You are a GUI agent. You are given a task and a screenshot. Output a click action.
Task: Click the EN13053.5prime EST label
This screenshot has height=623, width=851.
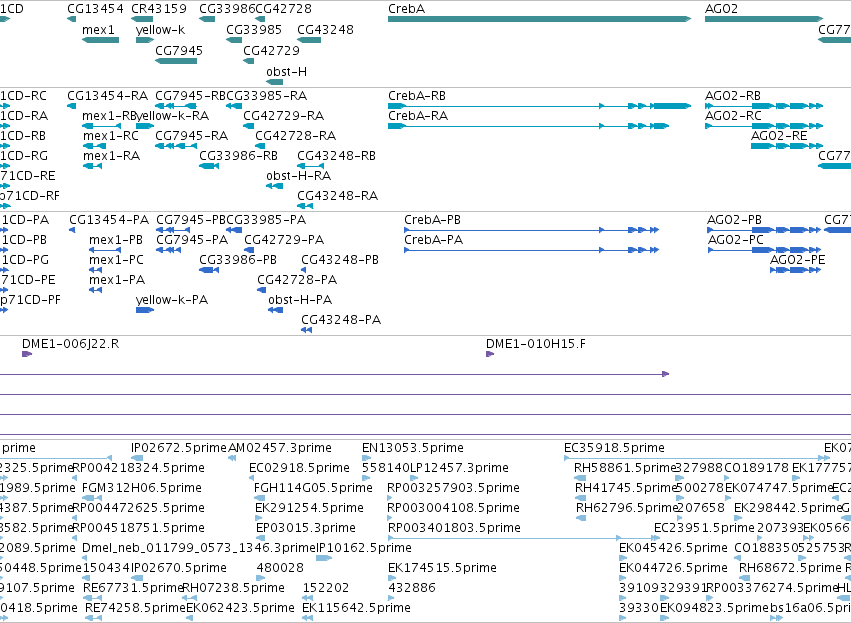413,448
